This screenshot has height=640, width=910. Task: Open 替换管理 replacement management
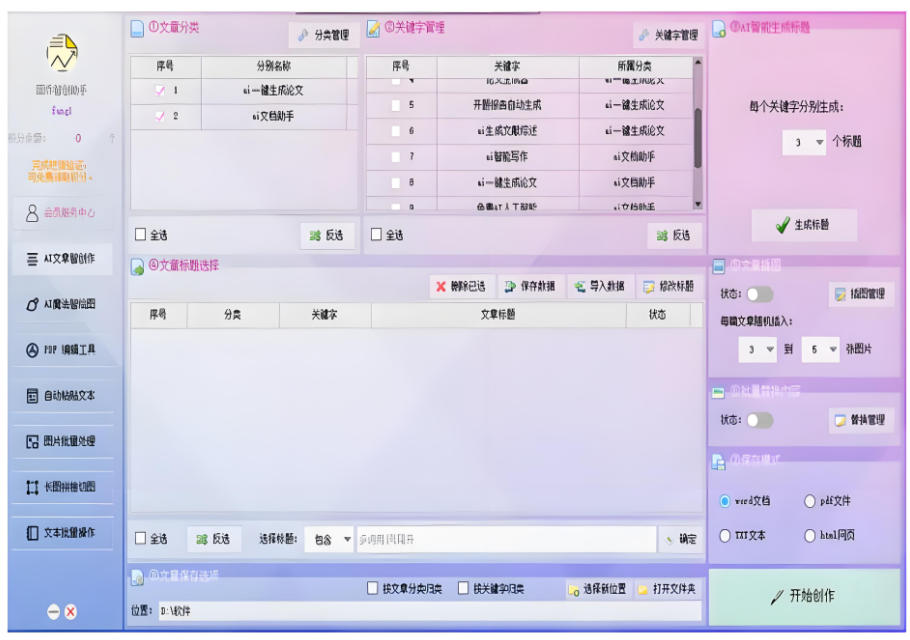[861, 421]
